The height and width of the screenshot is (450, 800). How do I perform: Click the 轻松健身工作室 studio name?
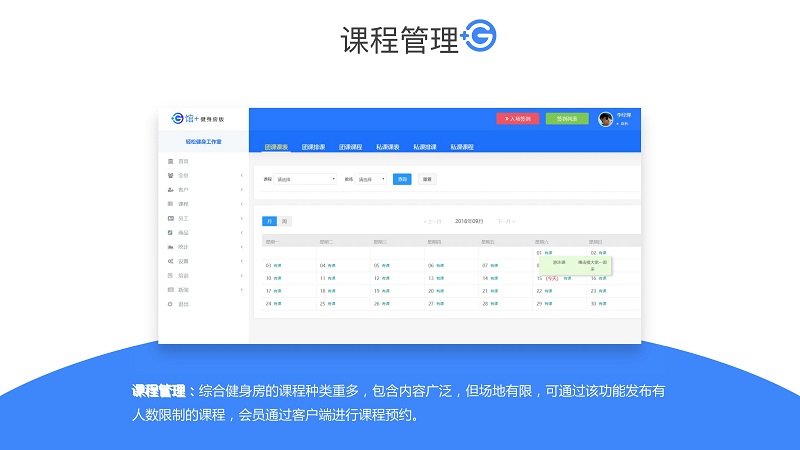pos(204,142)
